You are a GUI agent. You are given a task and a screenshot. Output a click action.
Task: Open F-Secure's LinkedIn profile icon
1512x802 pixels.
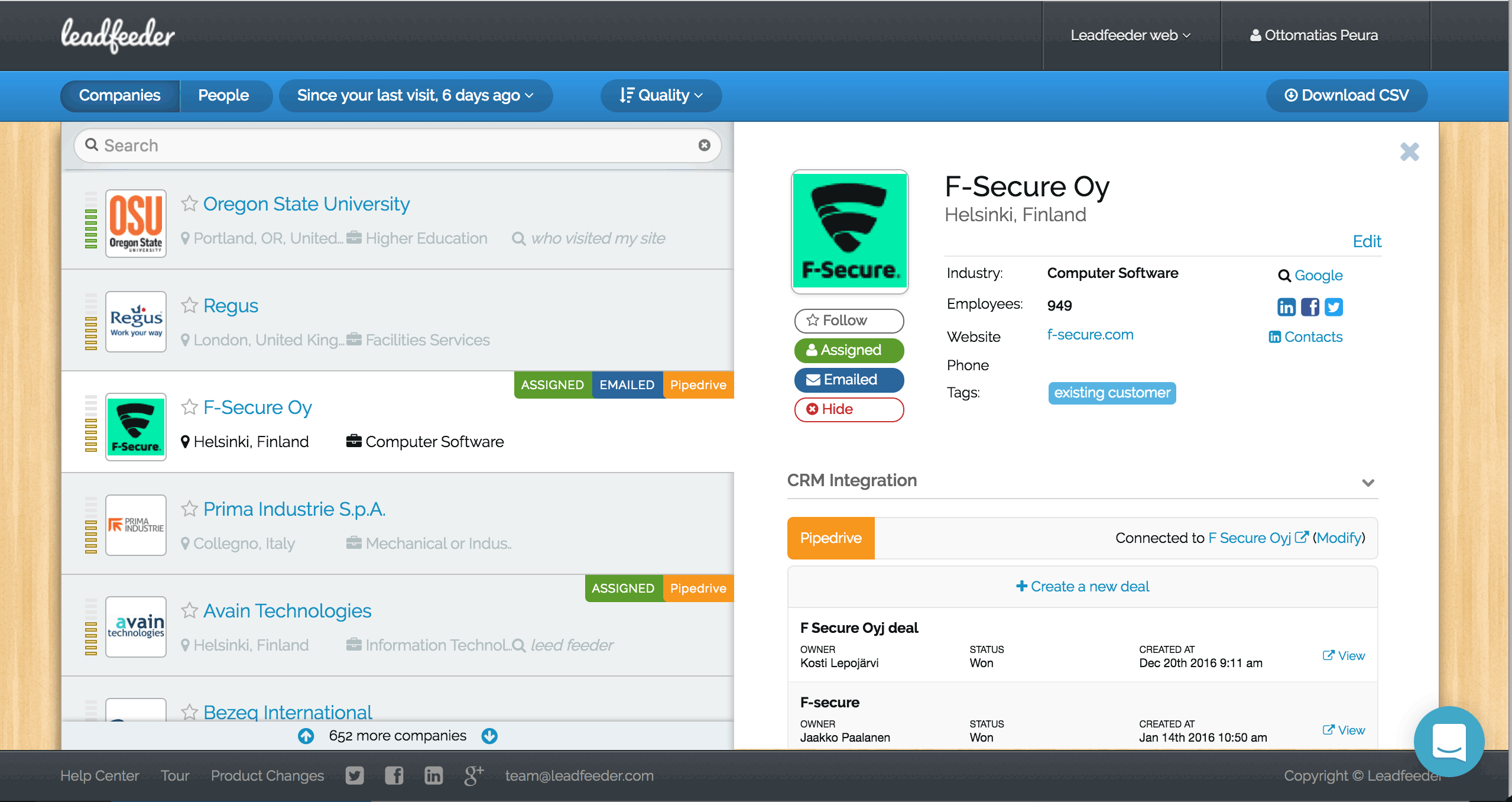(x=1287, y=306)
